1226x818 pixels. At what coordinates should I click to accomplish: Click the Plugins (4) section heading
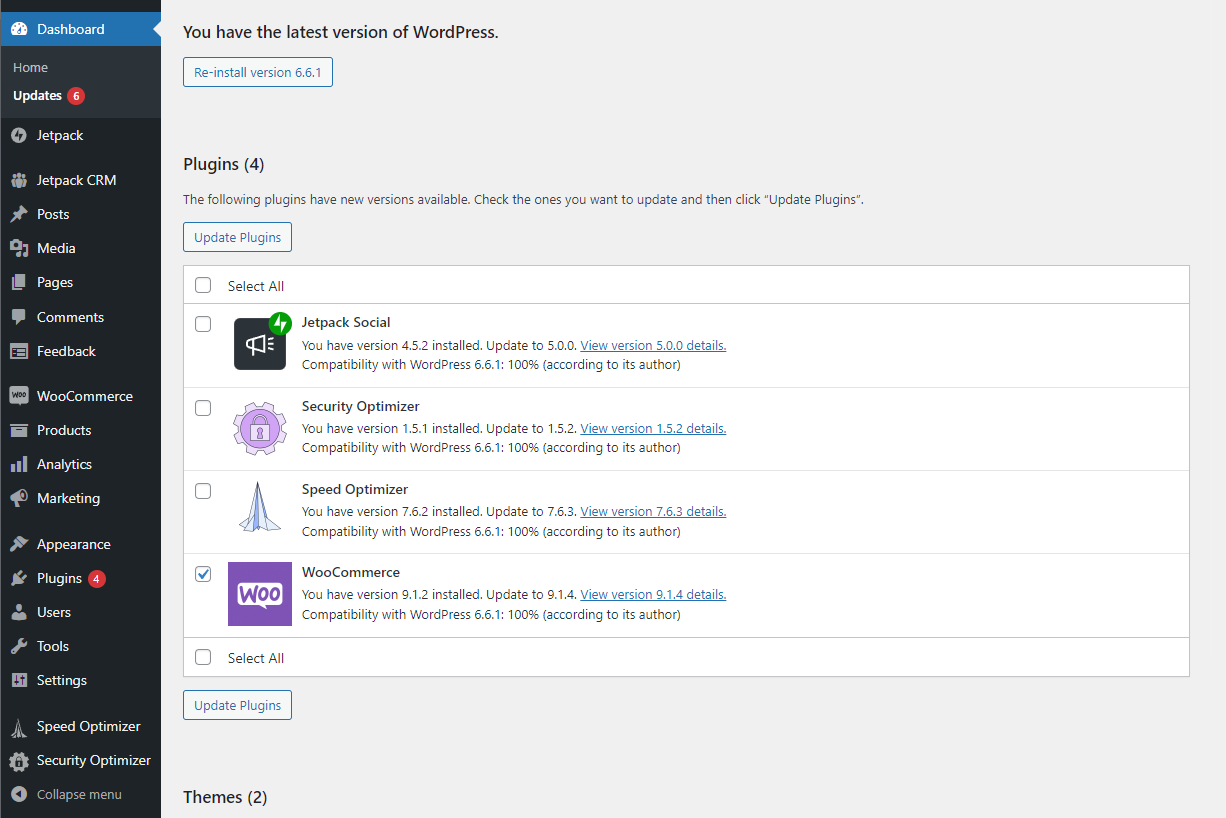click(x=224, y=164)
